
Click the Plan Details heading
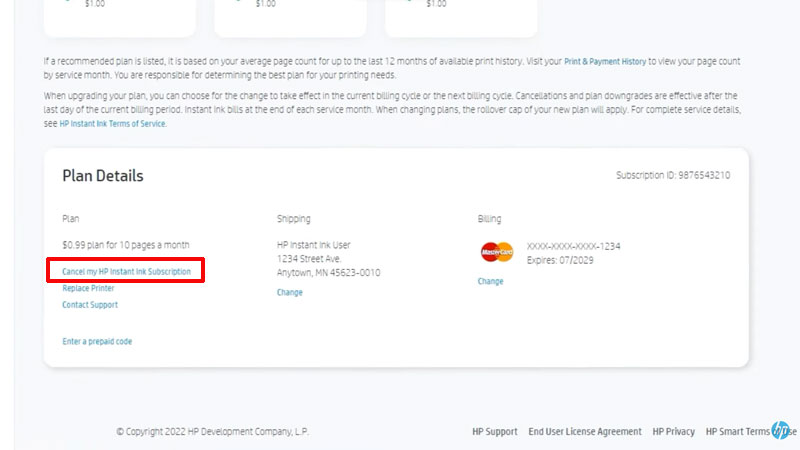103,176
